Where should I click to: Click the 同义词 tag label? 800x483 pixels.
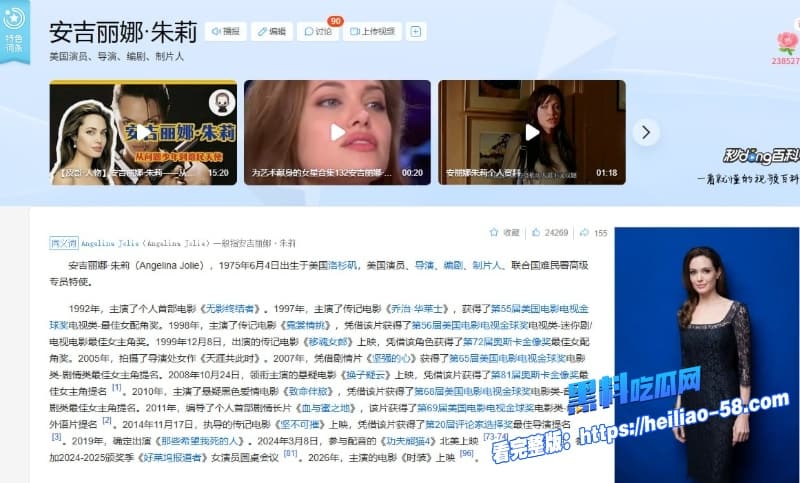coord(64,243)
